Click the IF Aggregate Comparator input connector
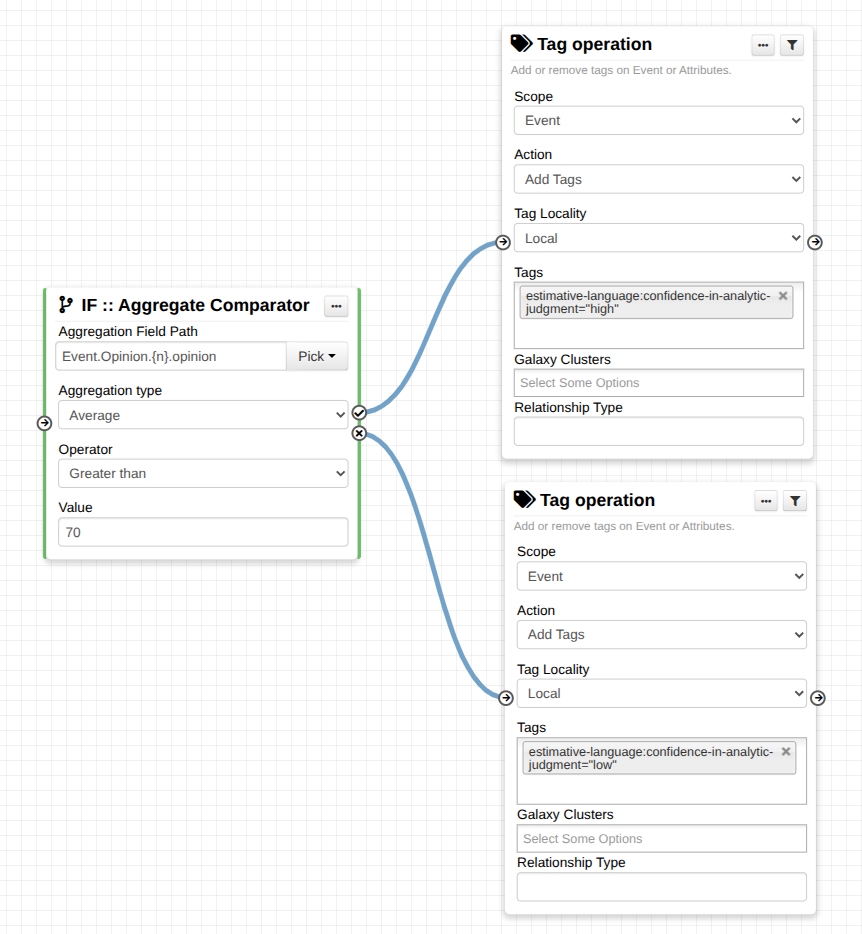This screenshot has height=934, width=862. tap(44, 423)
